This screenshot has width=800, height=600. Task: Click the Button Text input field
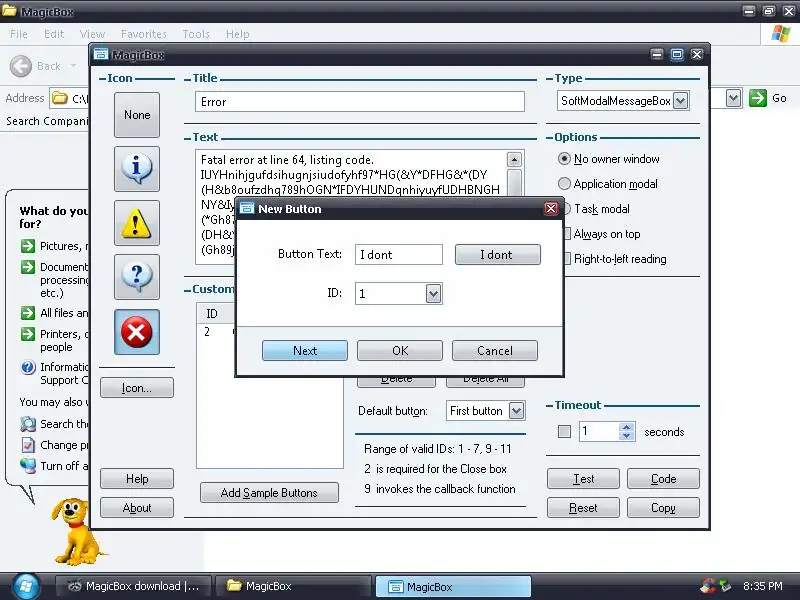(399, 254)
